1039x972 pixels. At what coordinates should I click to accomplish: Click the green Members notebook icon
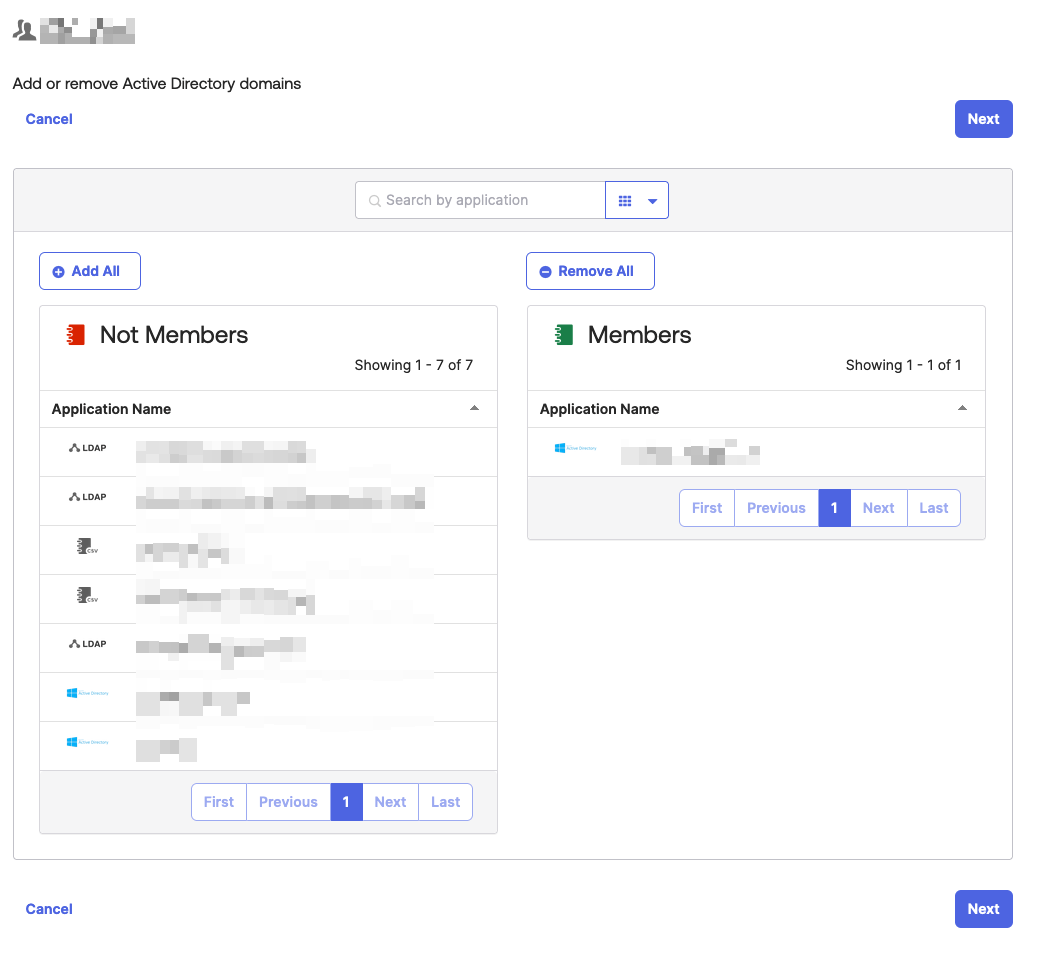564,335
